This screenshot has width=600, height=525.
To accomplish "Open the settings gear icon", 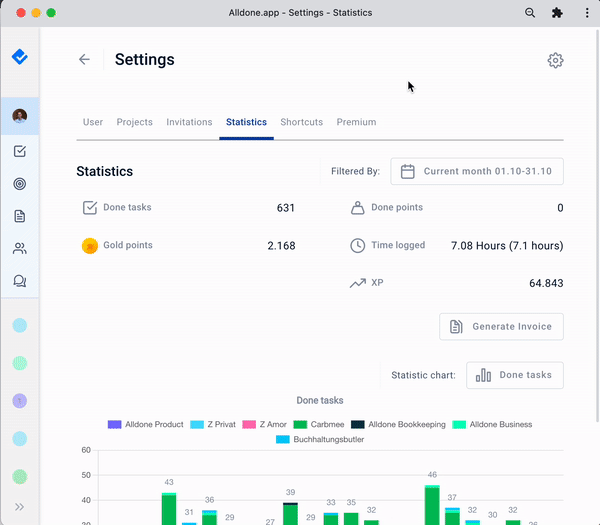I will click(555, 60).
